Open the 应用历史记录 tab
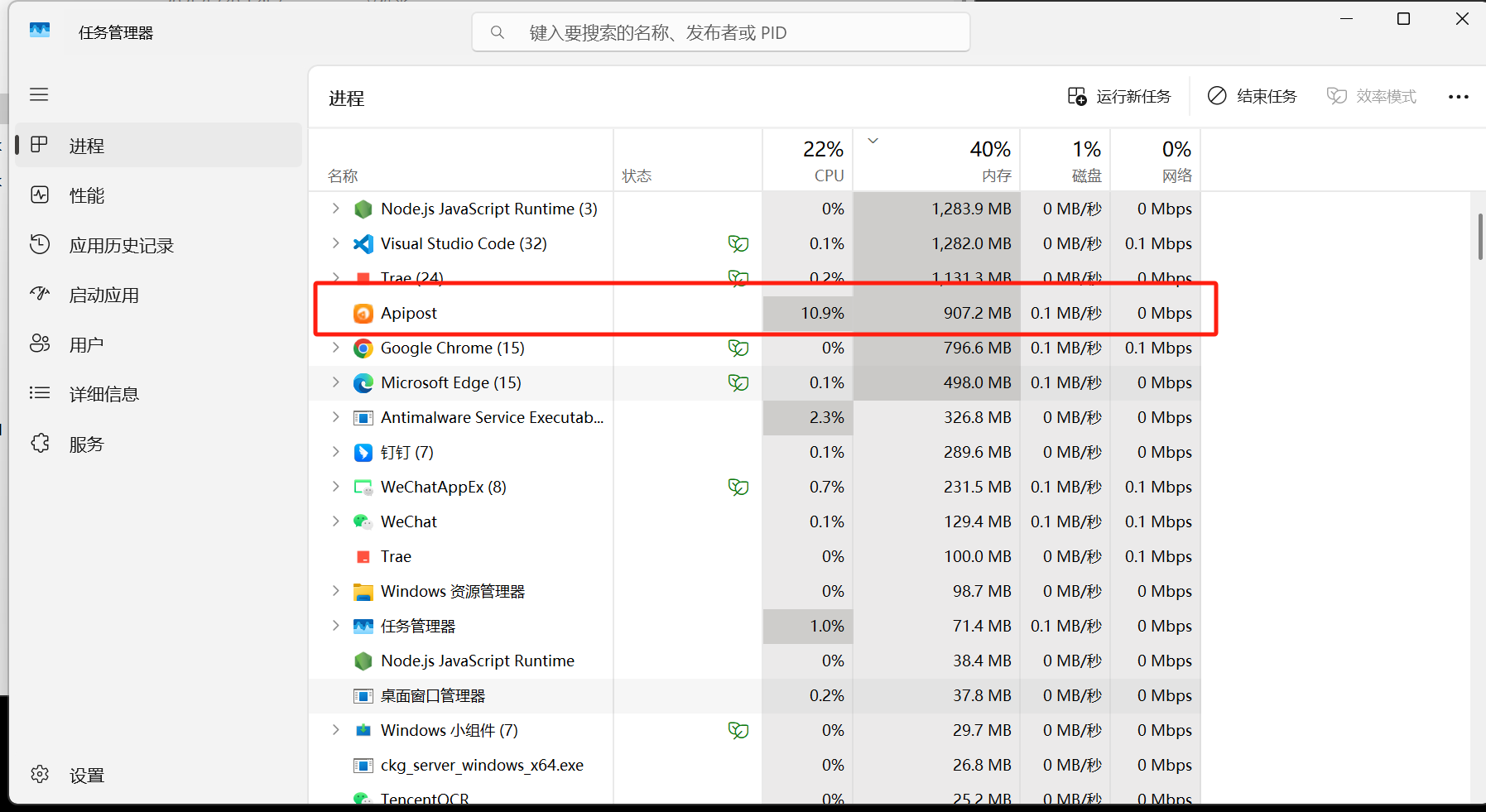This screenshot has width=1486, height=812. coord(158,245)
